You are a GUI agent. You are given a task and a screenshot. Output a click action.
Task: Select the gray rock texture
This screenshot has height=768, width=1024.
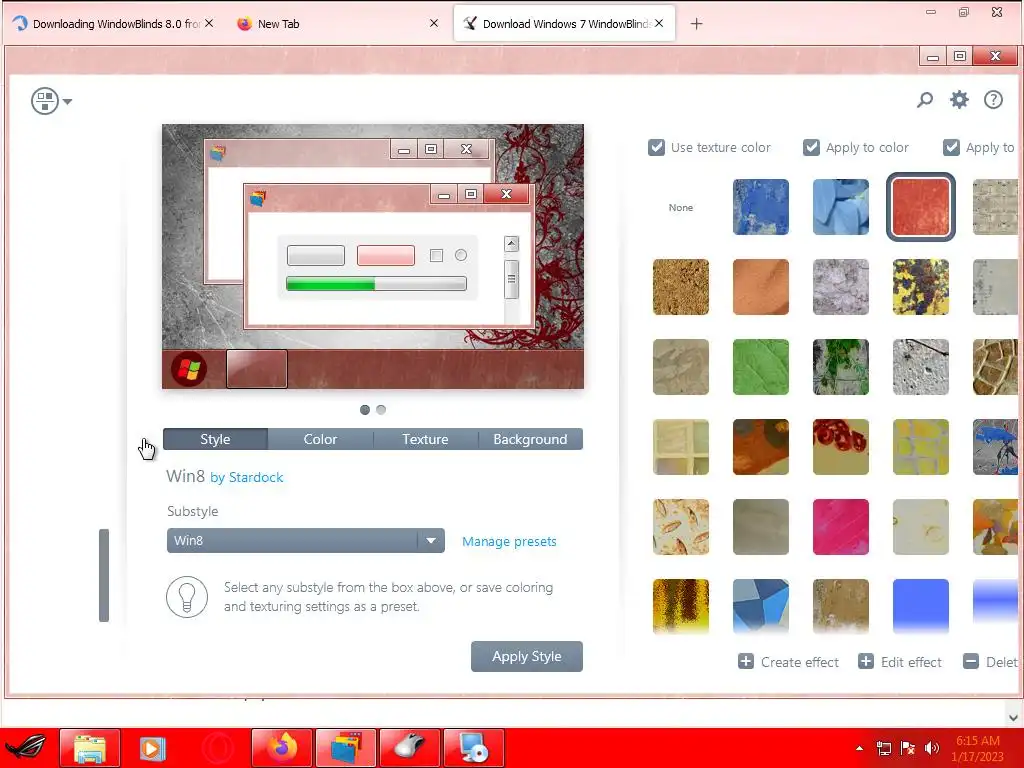(840, 287)
